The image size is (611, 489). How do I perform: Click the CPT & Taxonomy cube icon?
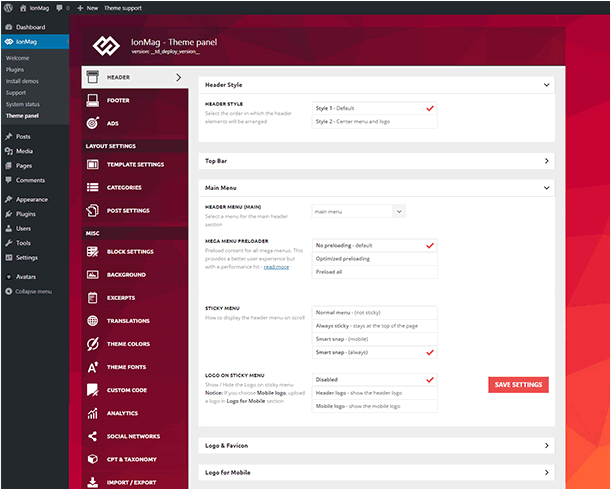[93, 459]
